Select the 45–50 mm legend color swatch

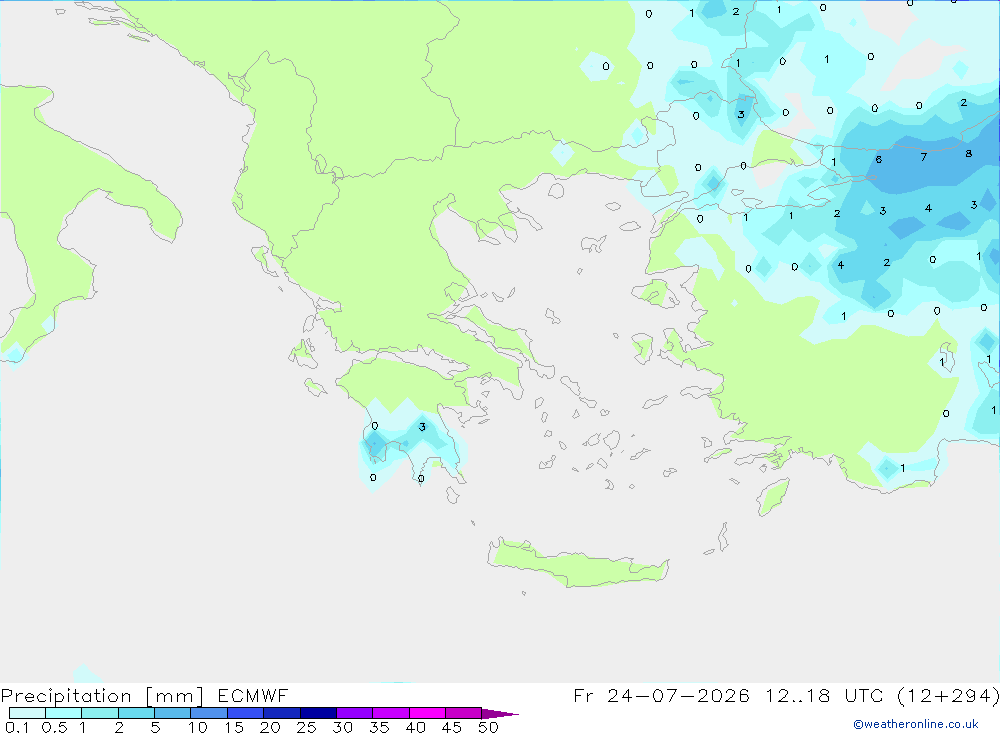pos(464,713)
